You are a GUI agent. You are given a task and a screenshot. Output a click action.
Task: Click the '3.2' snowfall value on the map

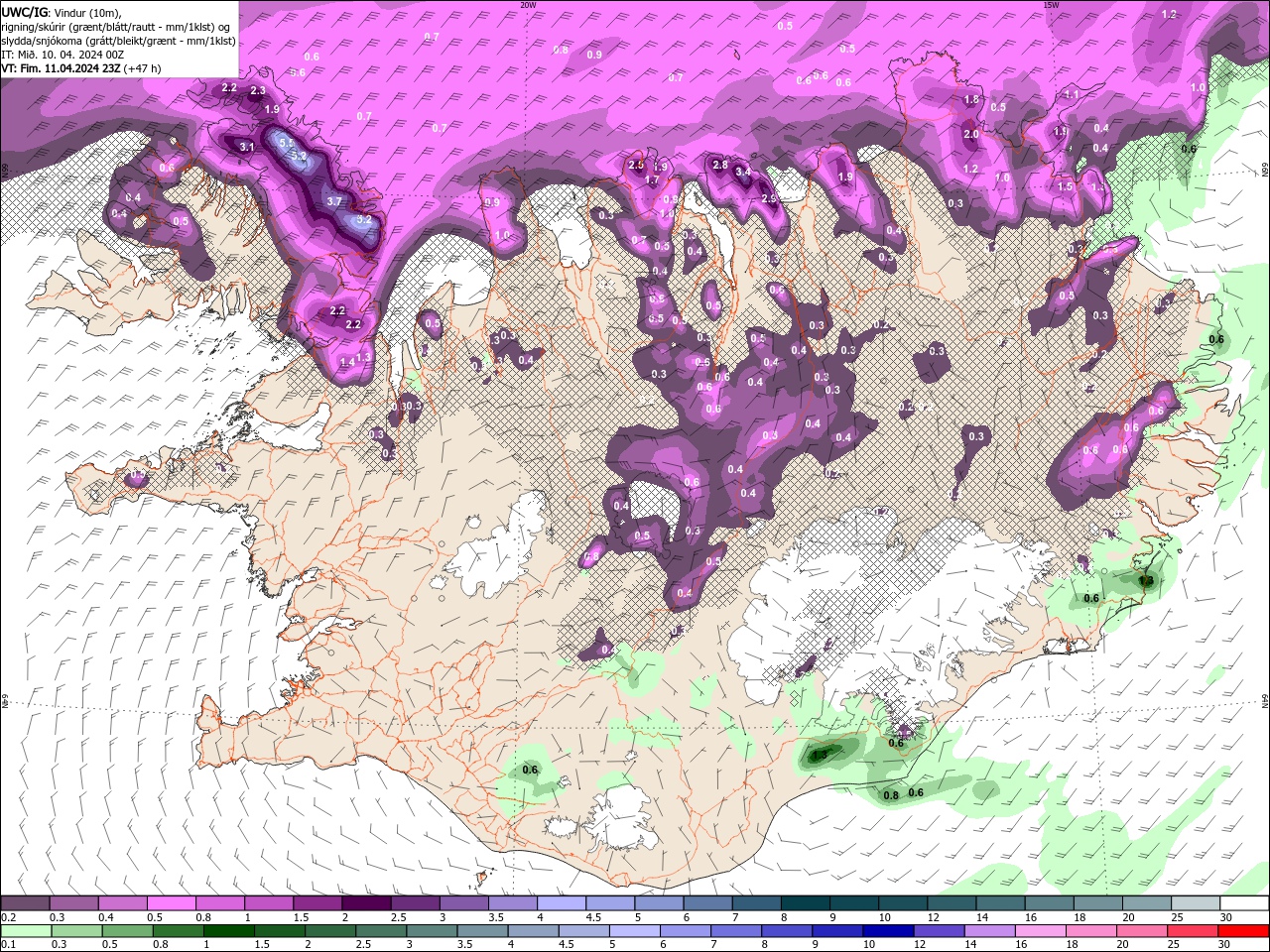(364, 219)
